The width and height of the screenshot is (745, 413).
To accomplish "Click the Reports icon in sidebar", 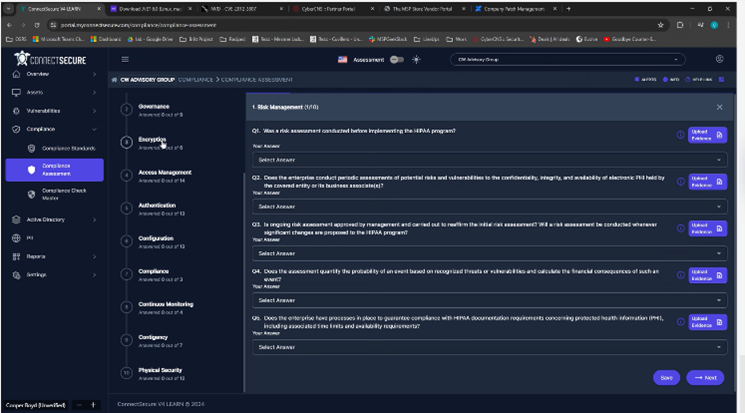I will pos(16,257).
